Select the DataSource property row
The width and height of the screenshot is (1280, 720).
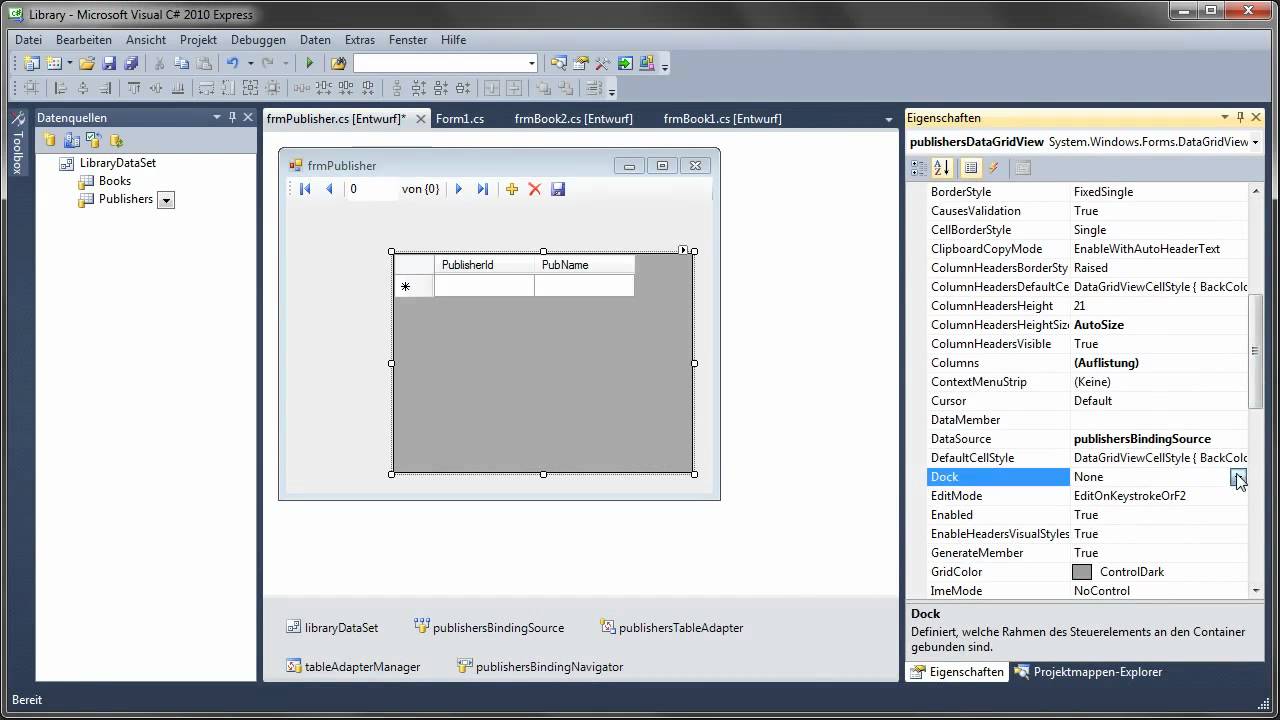[1088, 439]
